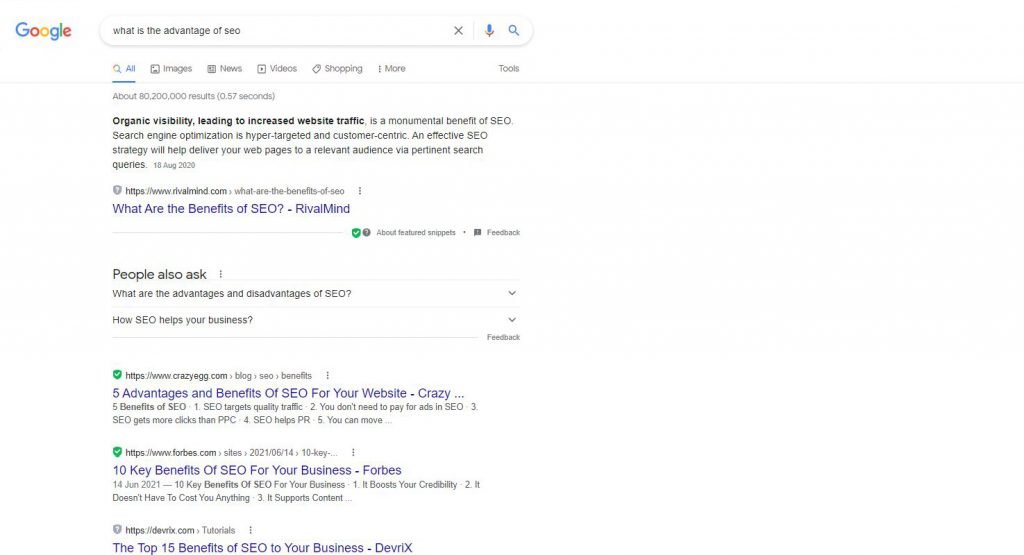Click the devrix.com Tutorials breadcrumb

click(180, 531)
